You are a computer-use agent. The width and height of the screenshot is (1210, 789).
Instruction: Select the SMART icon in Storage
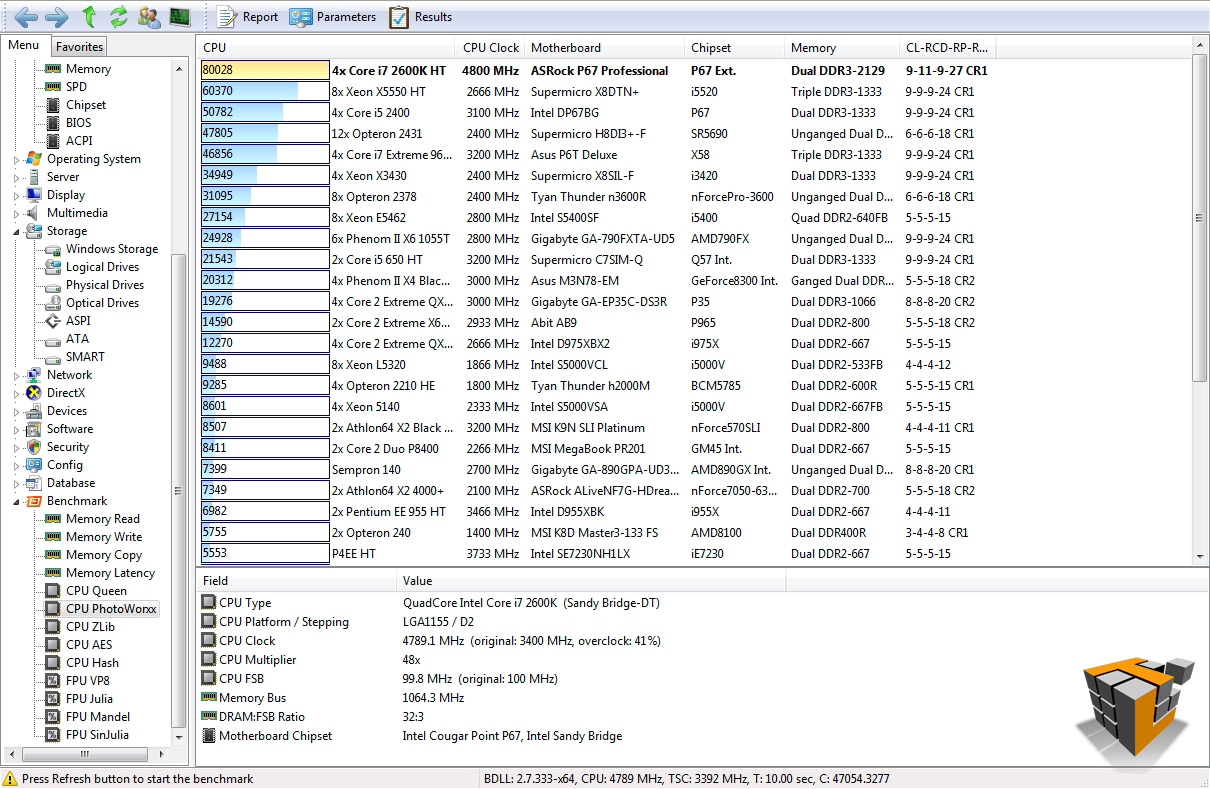(53, 357)
